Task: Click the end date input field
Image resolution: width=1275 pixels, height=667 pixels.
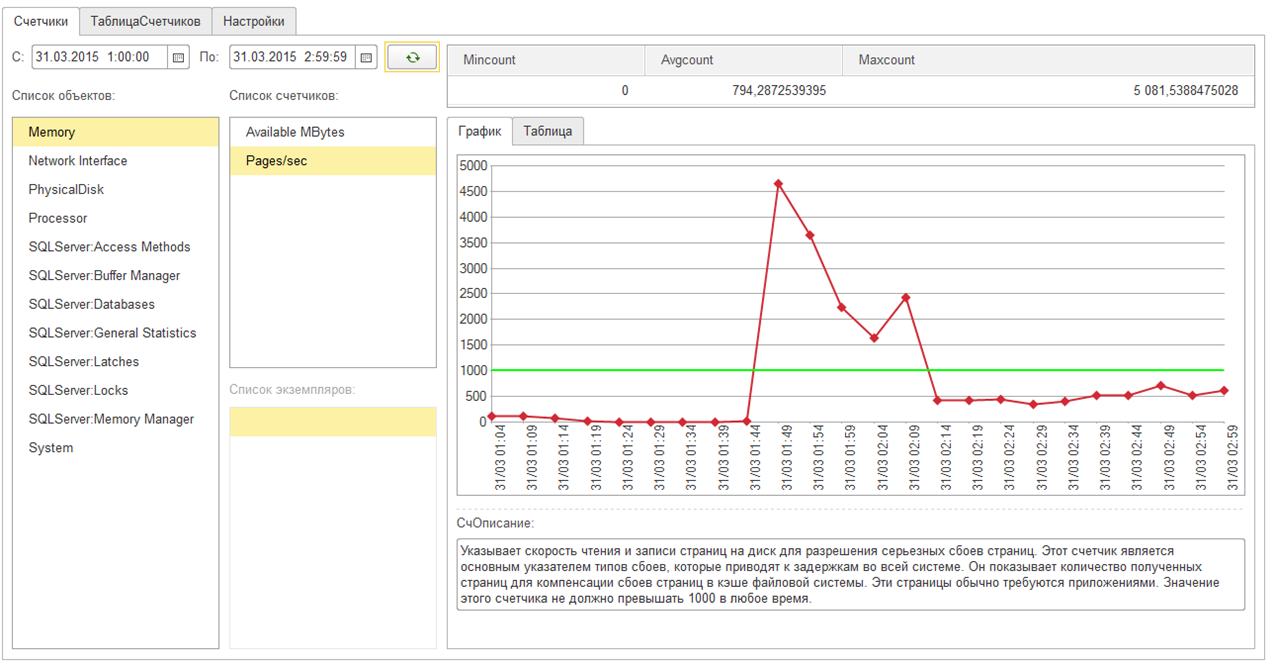Action: coord(290,58)
